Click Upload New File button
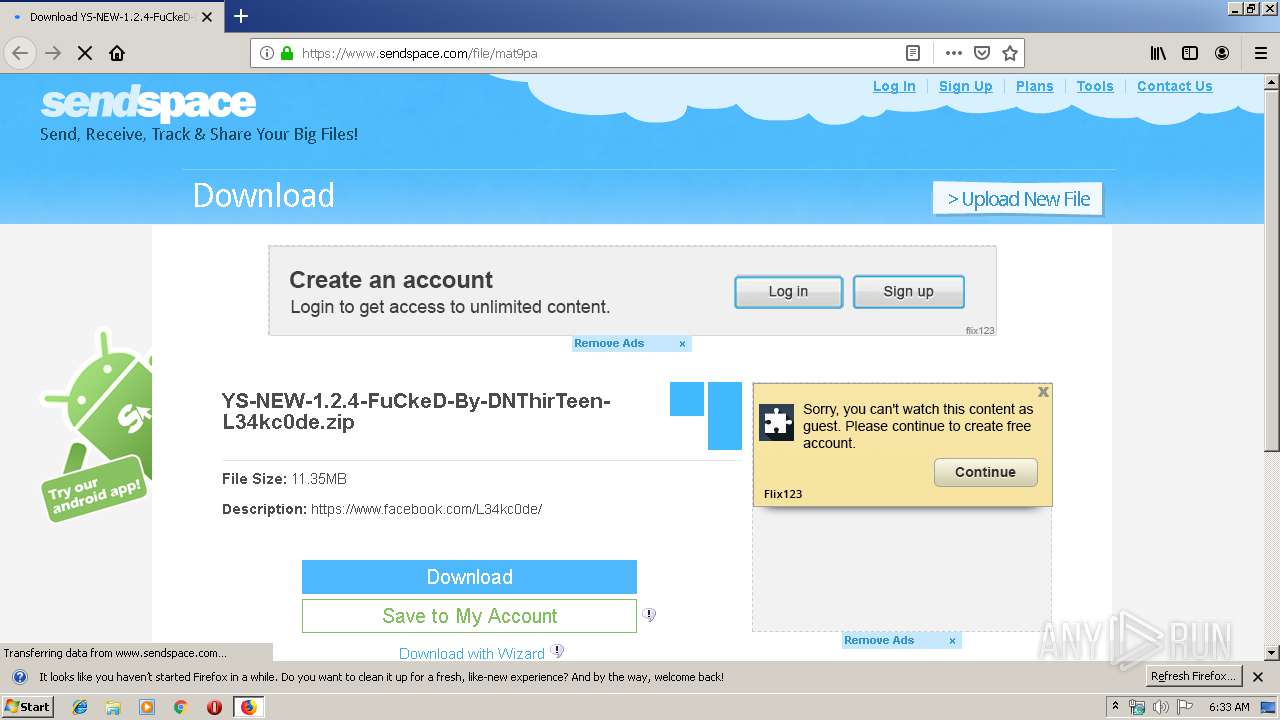1280x720 pixels. point(1018,199)
